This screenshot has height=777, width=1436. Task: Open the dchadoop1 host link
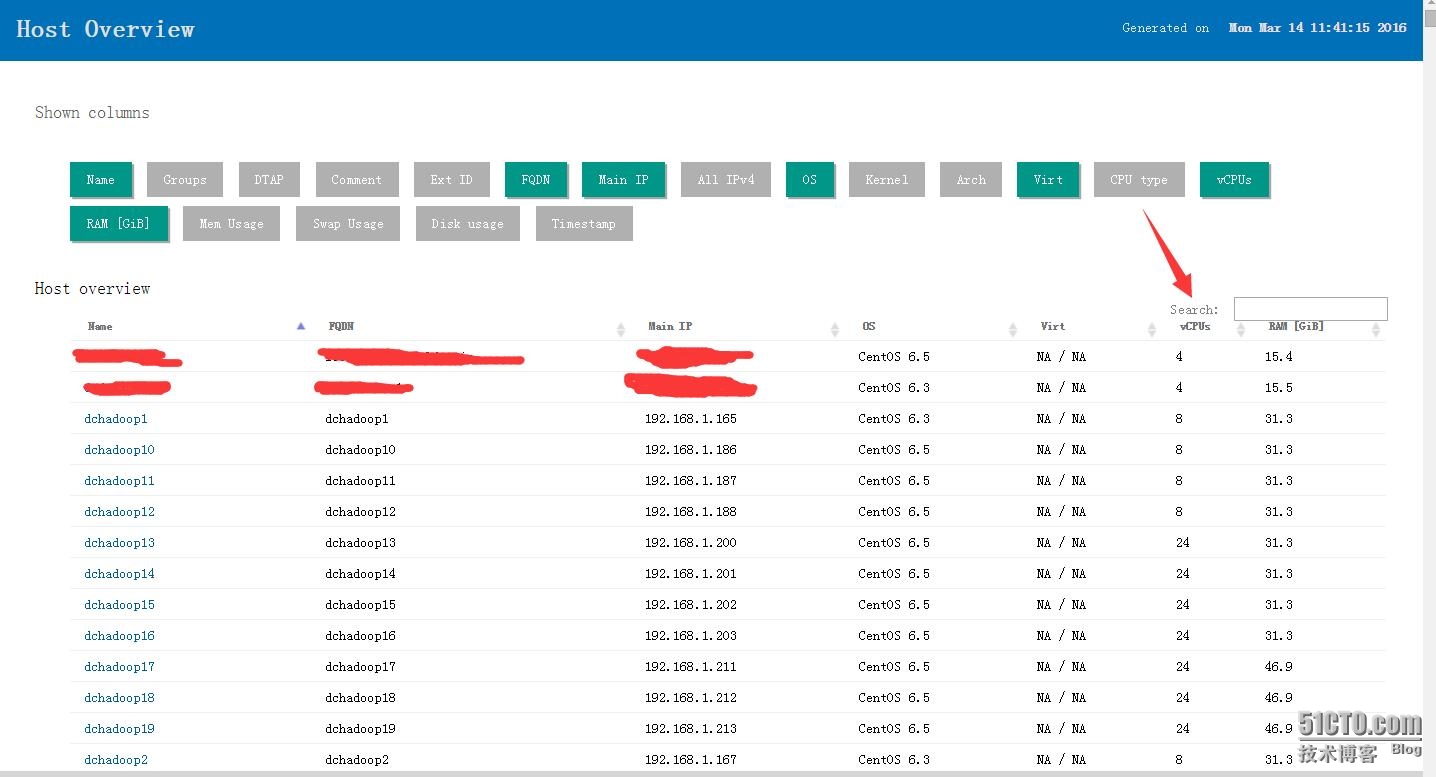point(116,418)
